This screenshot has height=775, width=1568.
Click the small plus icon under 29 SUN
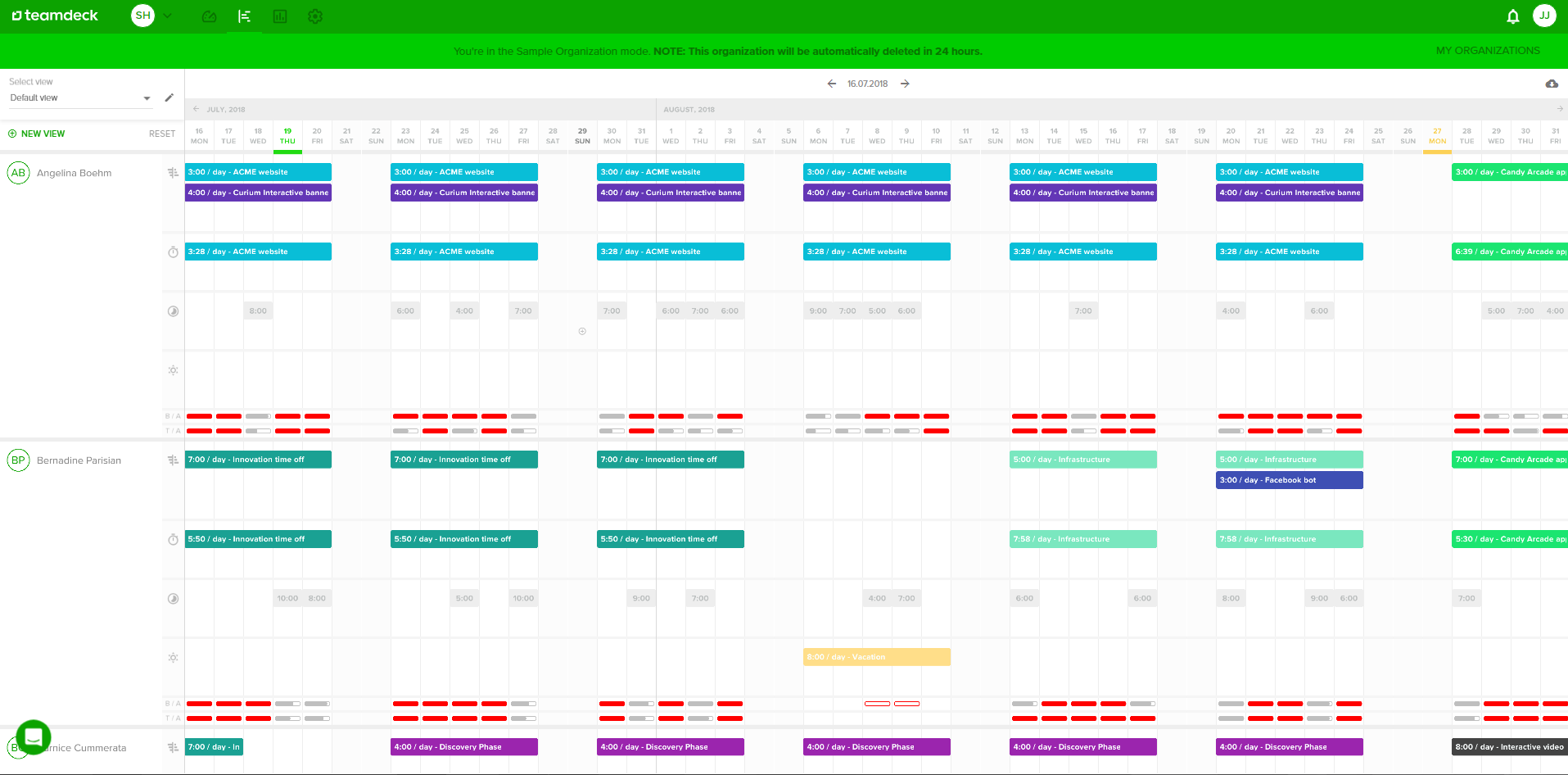click(582, 331)
